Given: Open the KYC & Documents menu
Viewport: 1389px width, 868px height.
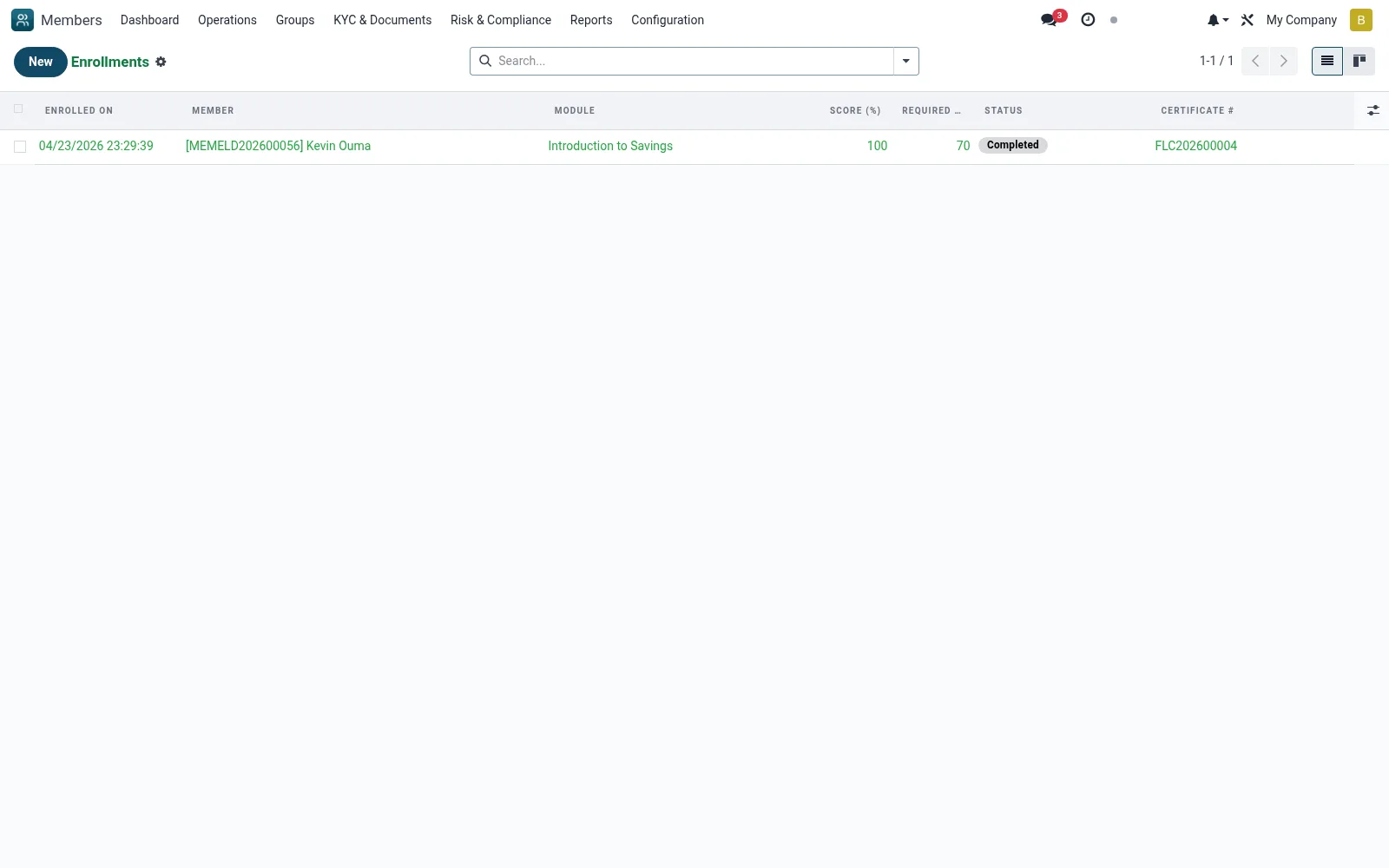Looking at the screenshot, I should 382,20.
